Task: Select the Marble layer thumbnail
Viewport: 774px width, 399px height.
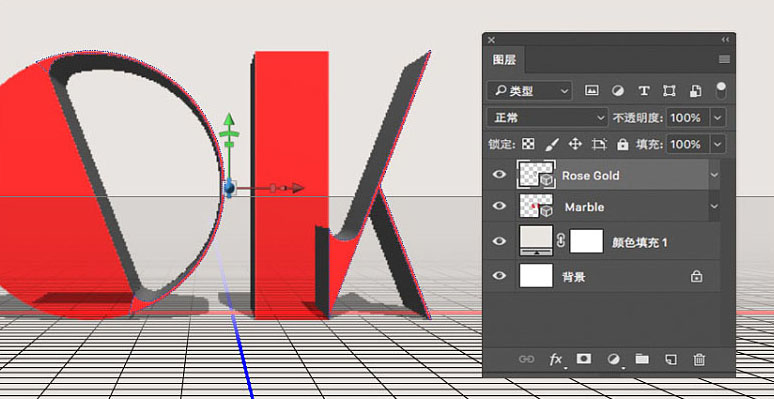Action: tap(536, 206)
